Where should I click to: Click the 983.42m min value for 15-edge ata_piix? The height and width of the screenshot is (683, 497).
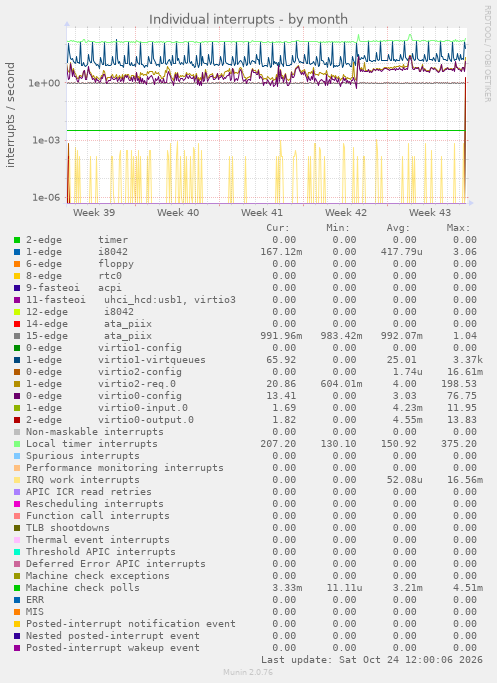click(x=341, y=336)
